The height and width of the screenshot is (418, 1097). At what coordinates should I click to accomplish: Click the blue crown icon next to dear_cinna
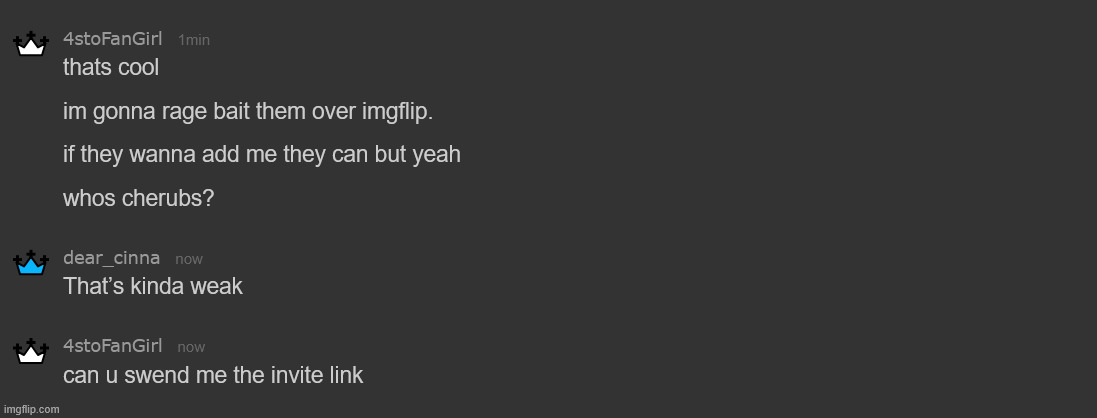[31, 263]
